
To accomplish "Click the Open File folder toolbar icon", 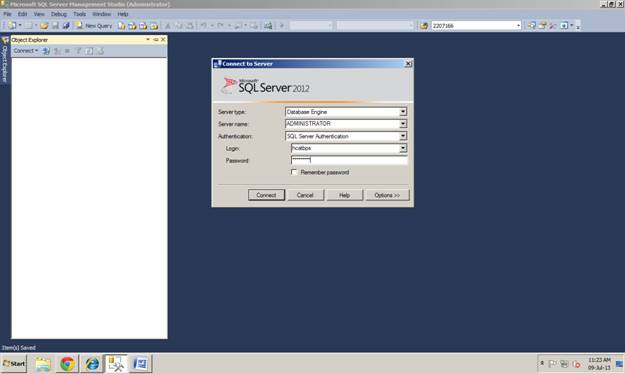I will pos(44,26).
